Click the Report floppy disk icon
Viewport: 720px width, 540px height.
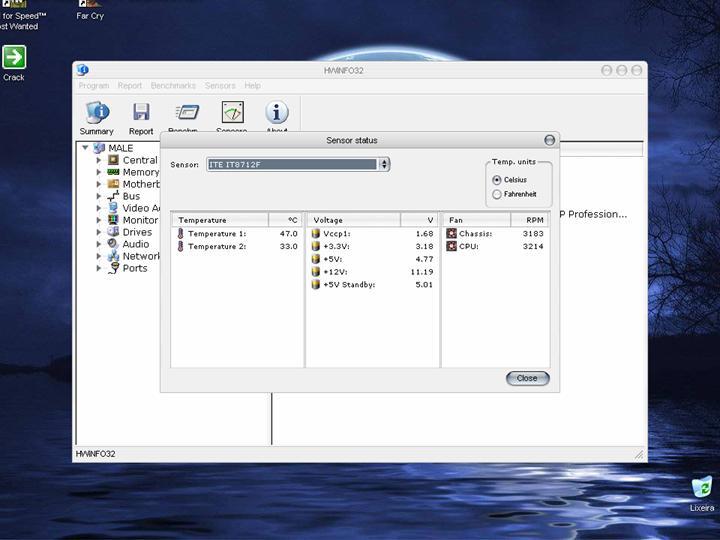point(141,112)
